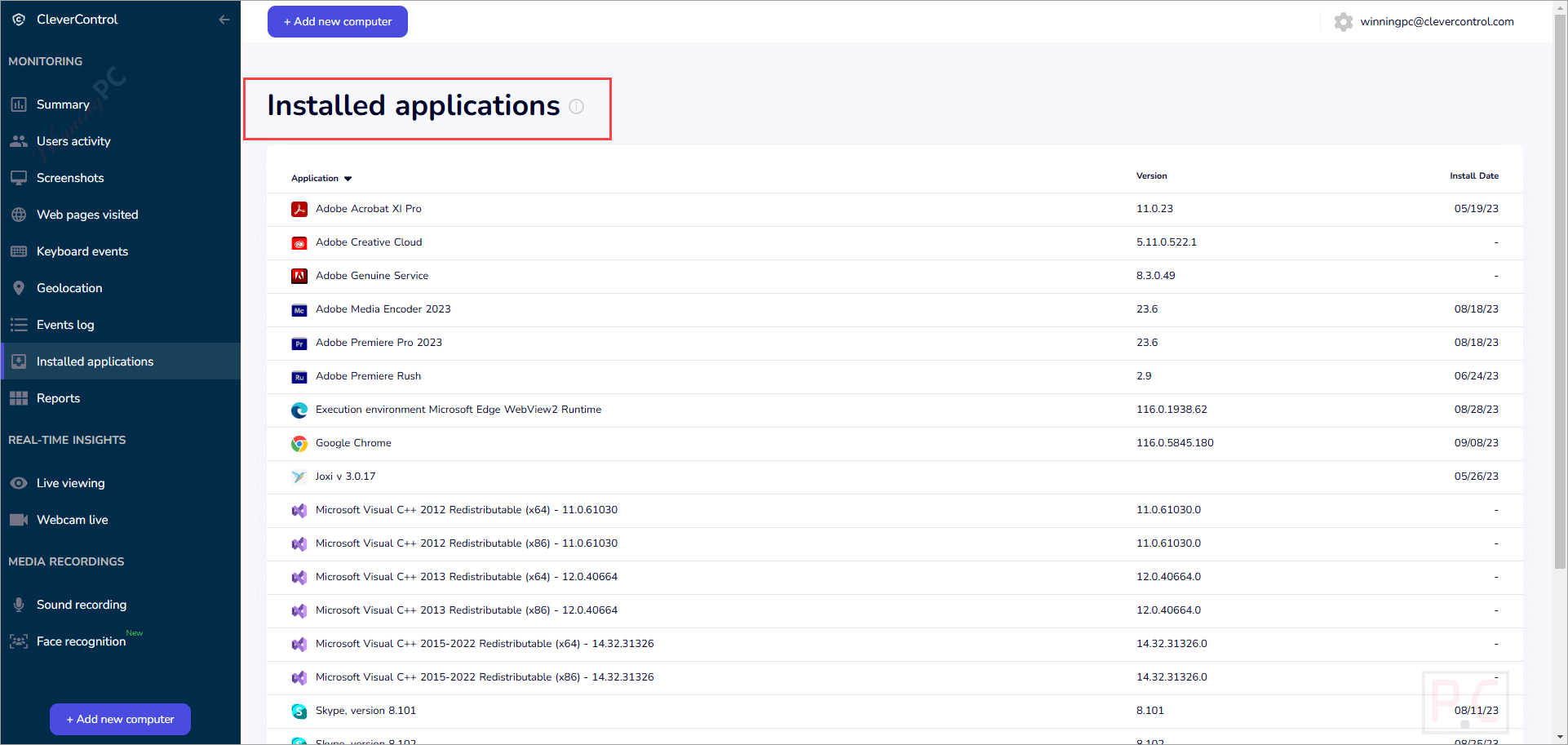Sort by Version column header
The height and width of the screenshot is (745, 1568).
click(x=1151, y=176)
